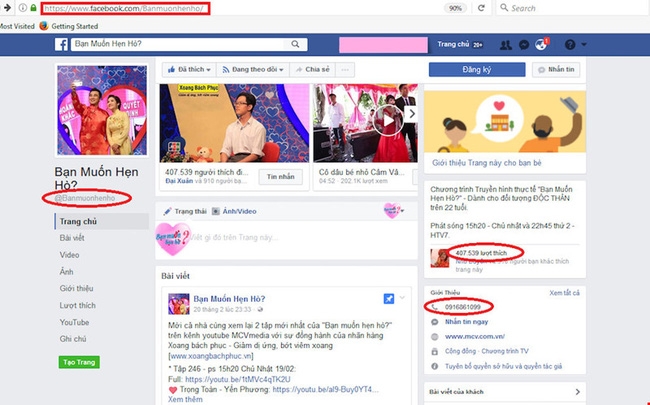
Task: Open notifications globe icon
Action: pos(541,44)
